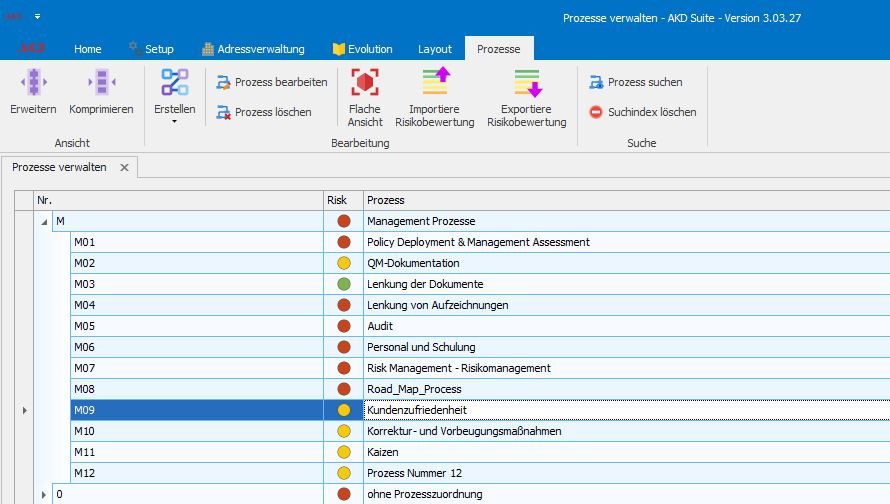Open the Home ribbon tab
This screenshot has height=504, width=890.
coord(87,49)
